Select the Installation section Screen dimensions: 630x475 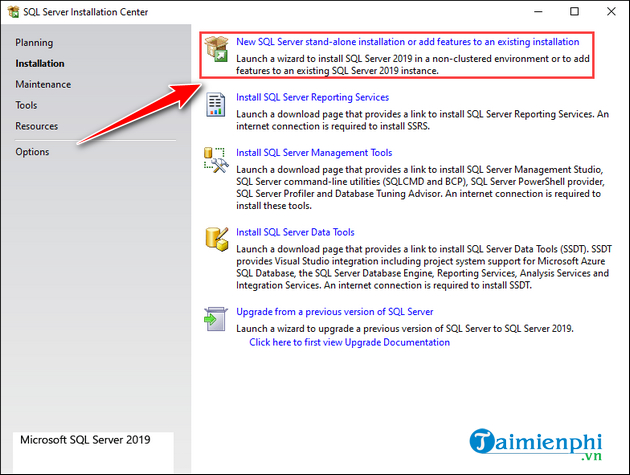(x=40, y=63)
